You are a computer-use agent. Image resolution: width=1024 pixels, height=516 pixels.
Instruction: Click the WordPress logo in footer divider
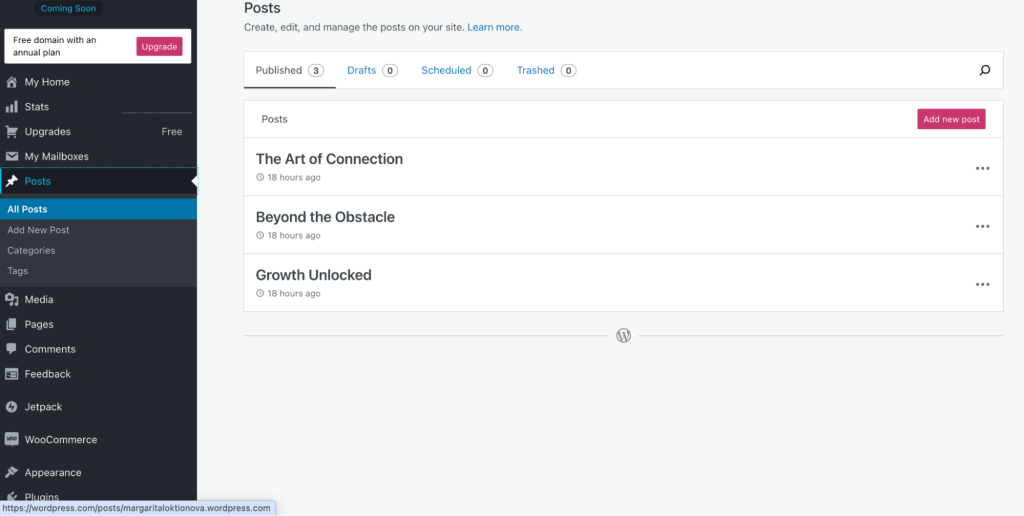[x=623, y=336]
